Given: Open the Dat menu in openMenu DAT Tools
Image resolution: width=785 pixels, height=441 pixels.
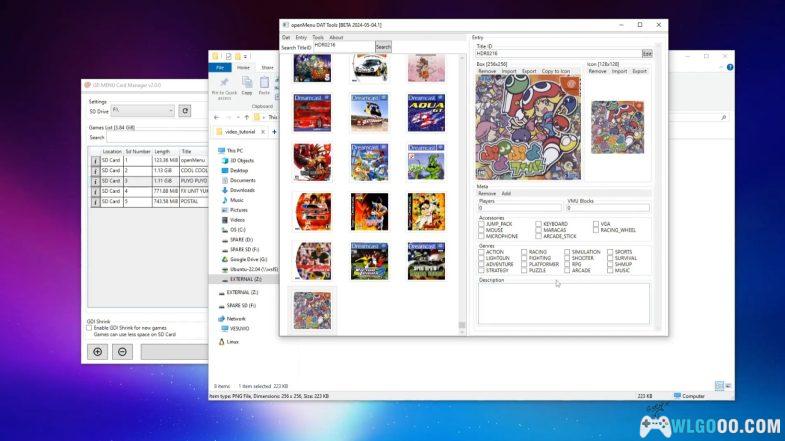Looking at the screenshot, I should [x=286, y=38].
